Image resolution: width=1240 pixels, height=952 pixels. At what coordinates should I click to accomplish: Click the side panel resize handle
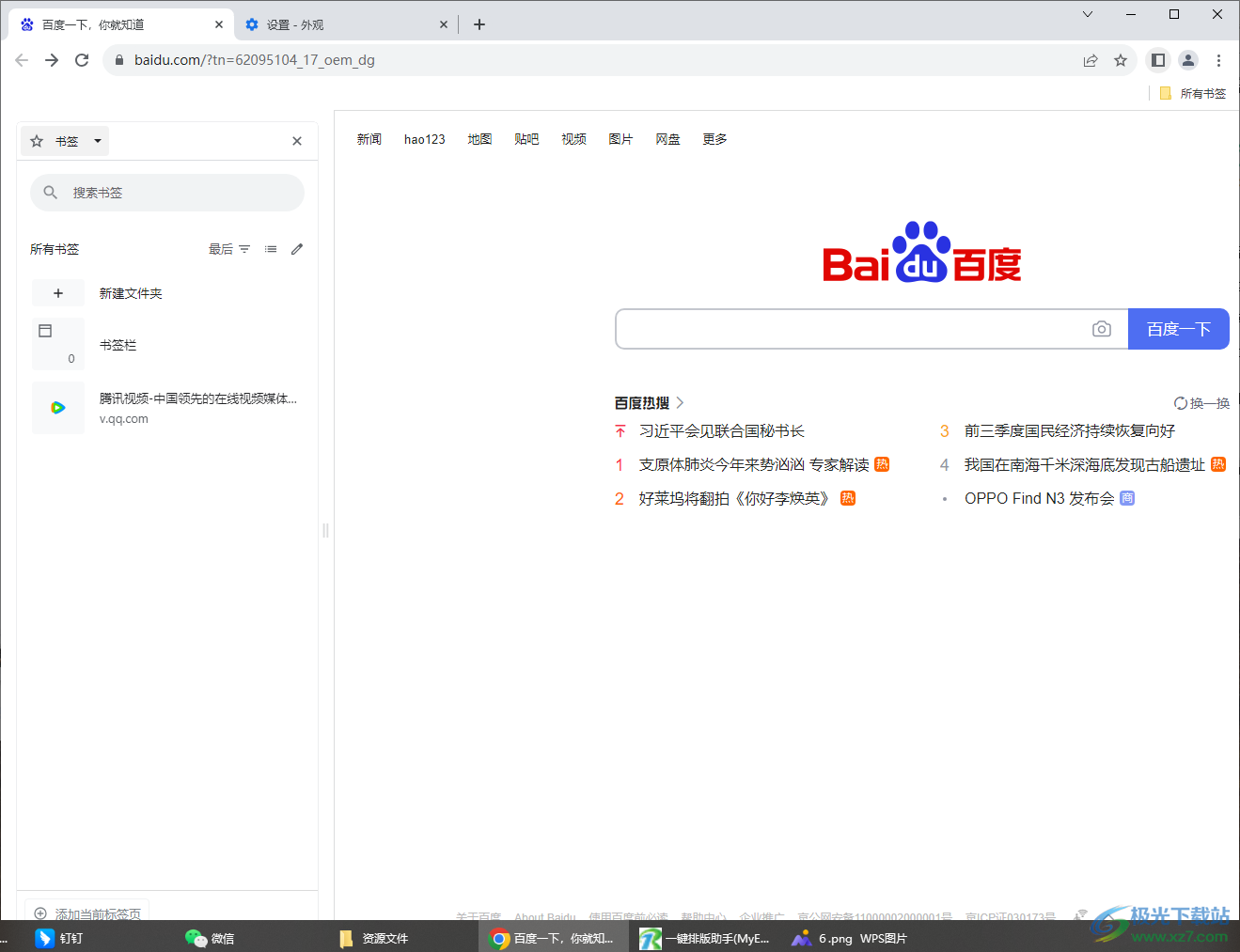325,530
